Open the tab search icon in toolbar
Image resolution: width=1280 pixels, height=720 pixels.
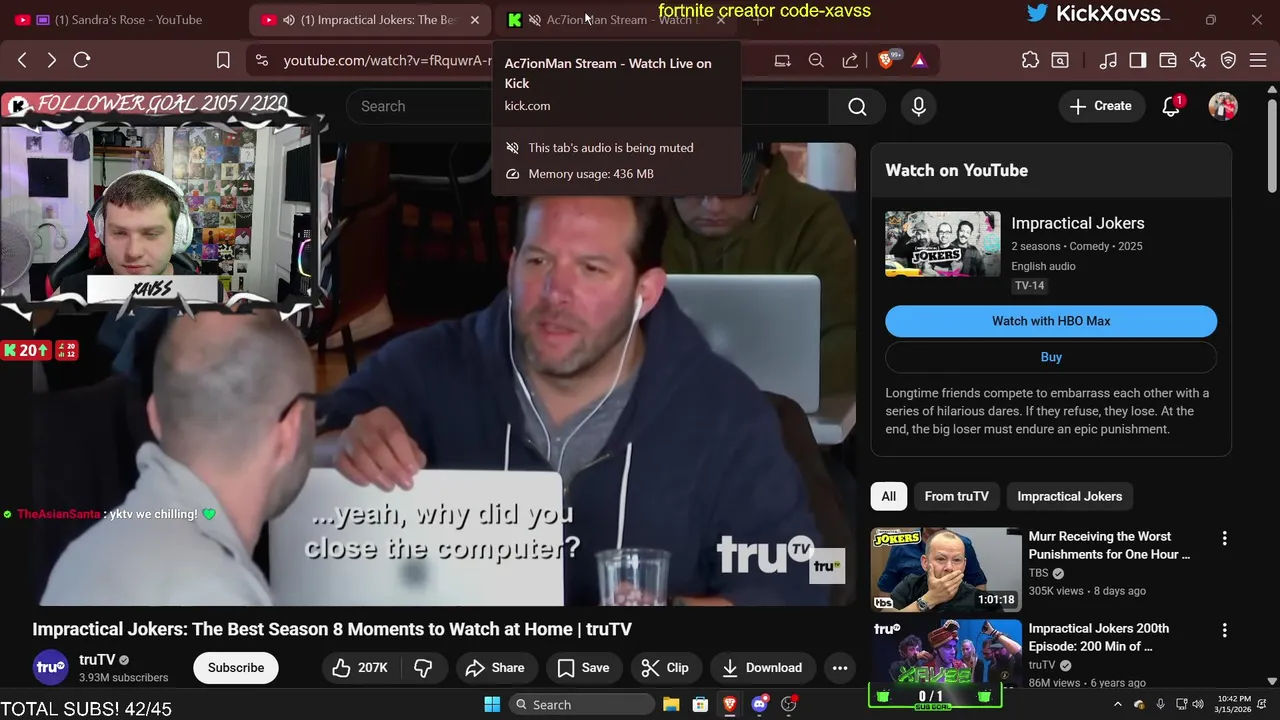pos(1060,60)
